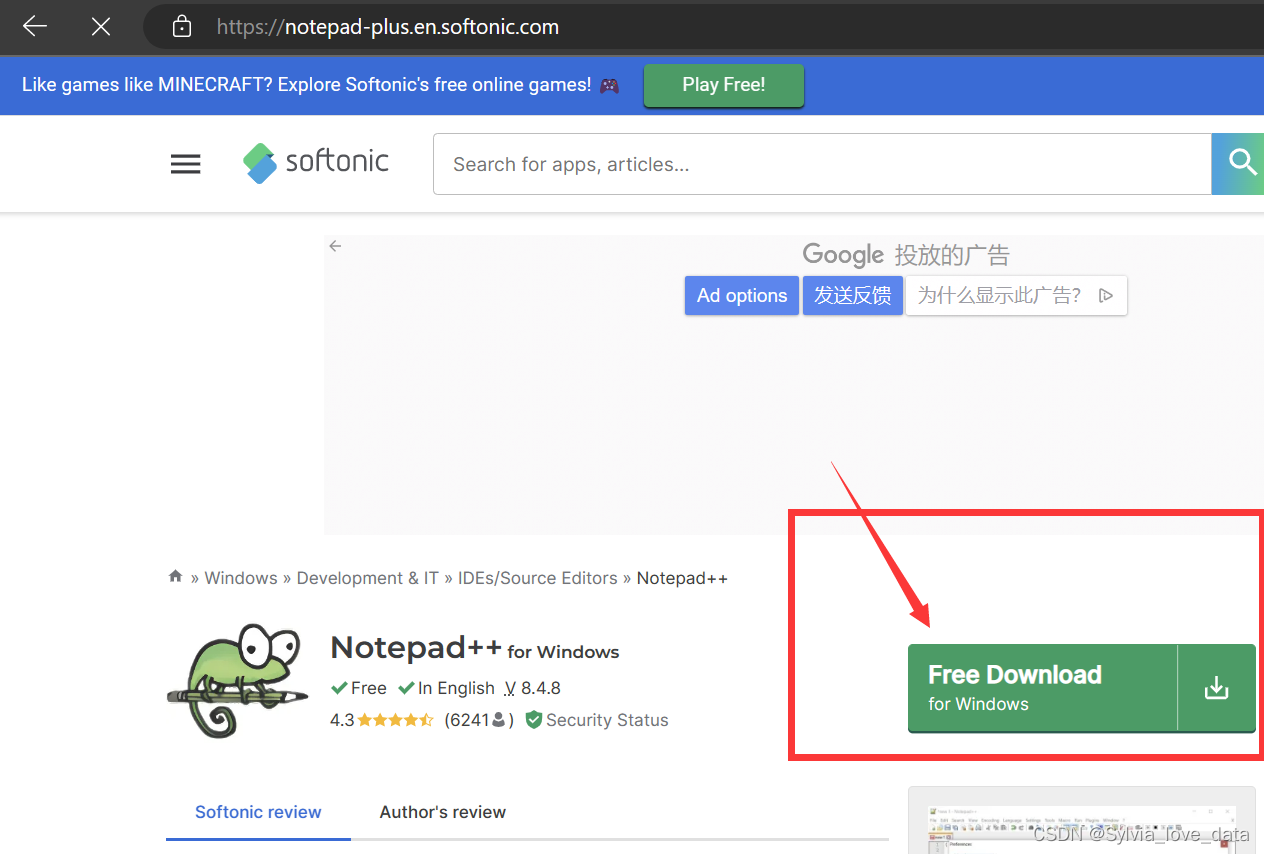Click the 发送反馈 feedback button
The height and width of the screenshot is (854, 1264).
pos(852,296)
